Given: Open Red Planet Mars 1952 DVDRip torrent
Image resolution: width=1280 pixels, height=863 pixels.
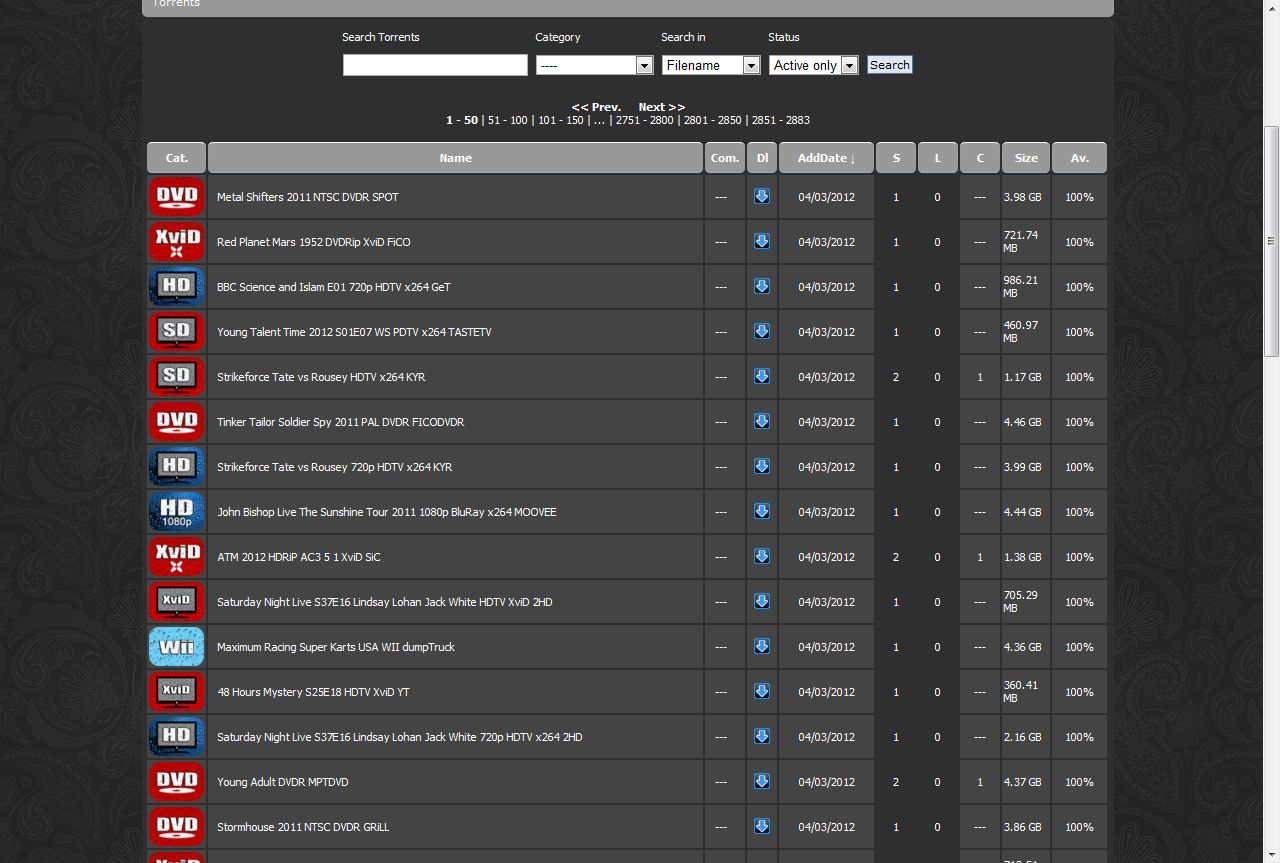Looking at the screenshot, I should tap(313, 242).
